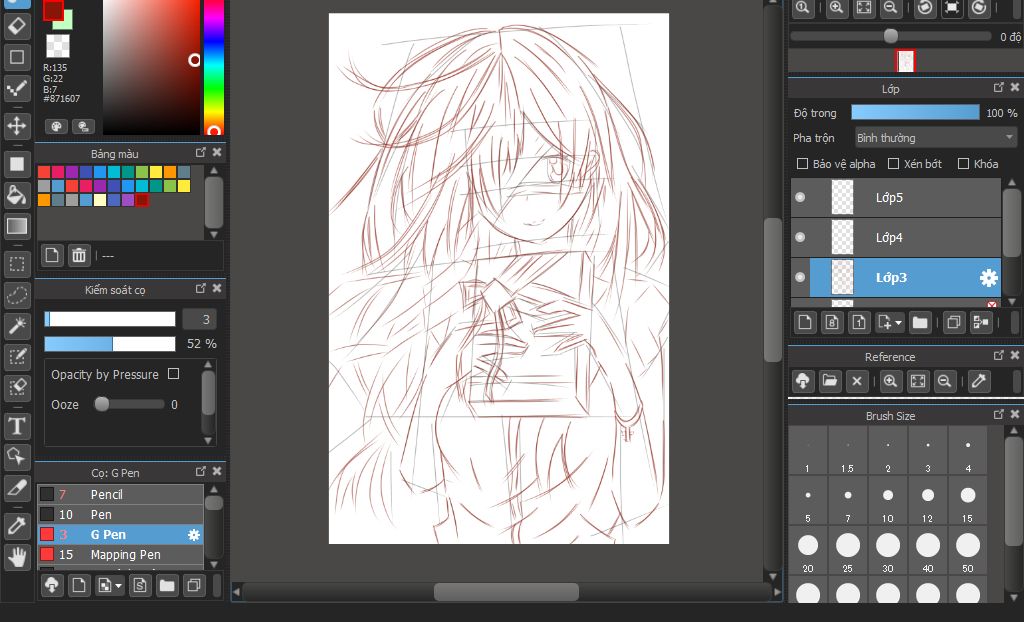
Task: Select the Lasso tool
Action: coord(17,295)
